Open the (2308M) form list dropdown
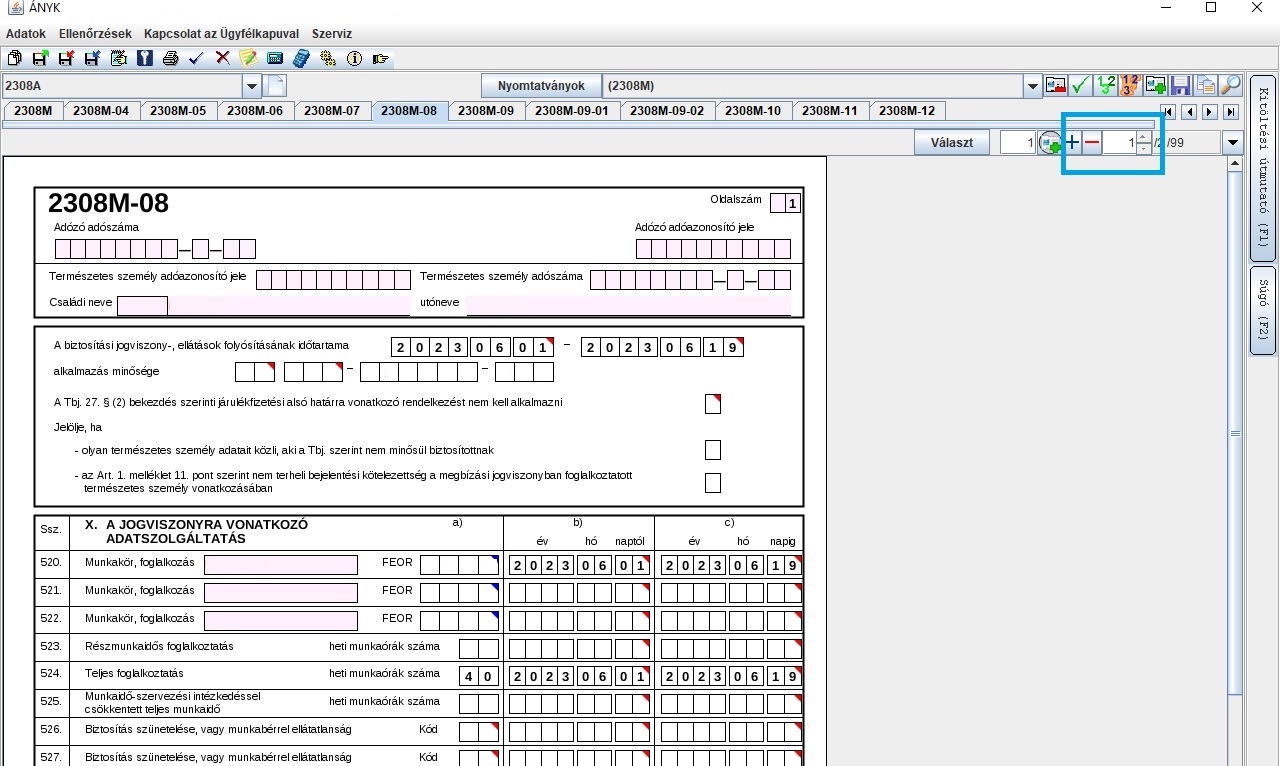 (x=1032, y=86)
